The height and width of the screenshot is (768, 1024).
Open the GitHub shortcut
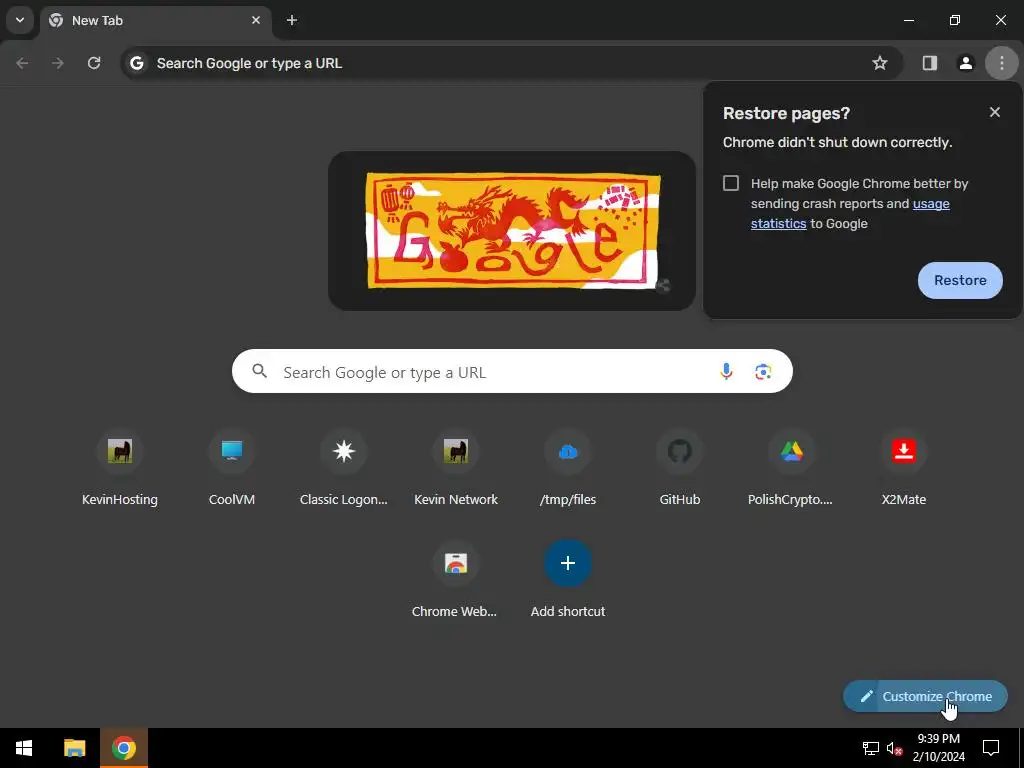tap(680, 469)
